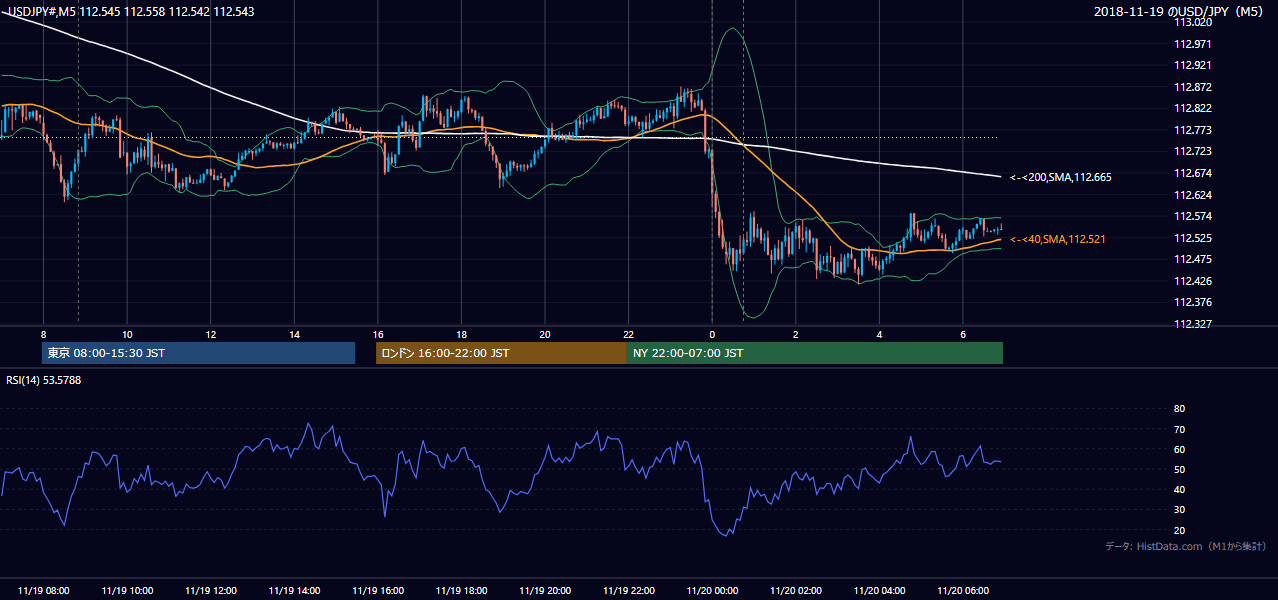
Task: Click price level 112.971 on the axis
Action: click(1193, 44)
